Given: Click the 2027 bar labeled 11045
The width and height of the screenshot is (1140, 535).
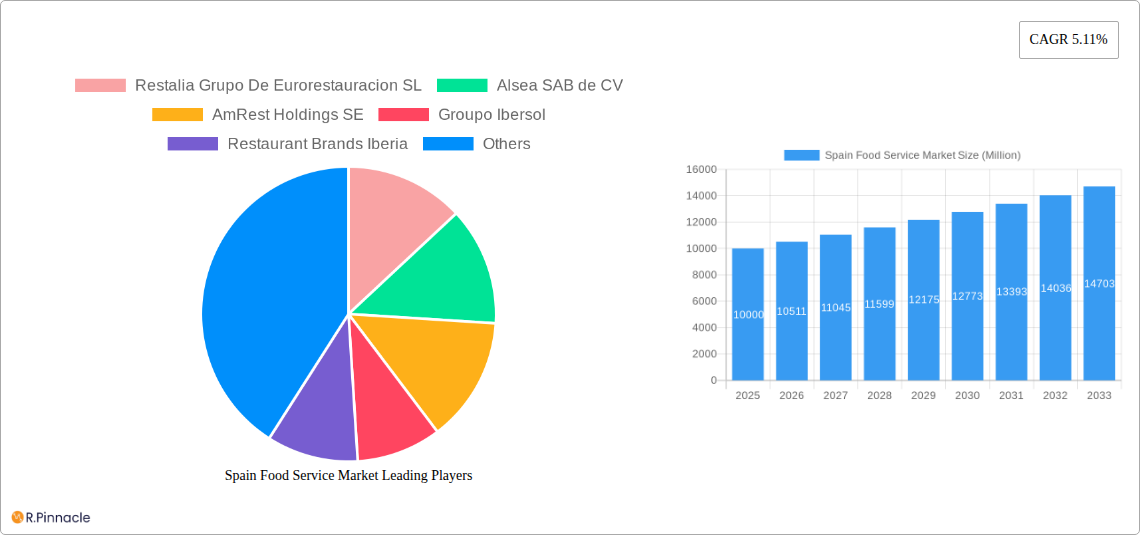Looking at the screenshot, I should (835, 307).
